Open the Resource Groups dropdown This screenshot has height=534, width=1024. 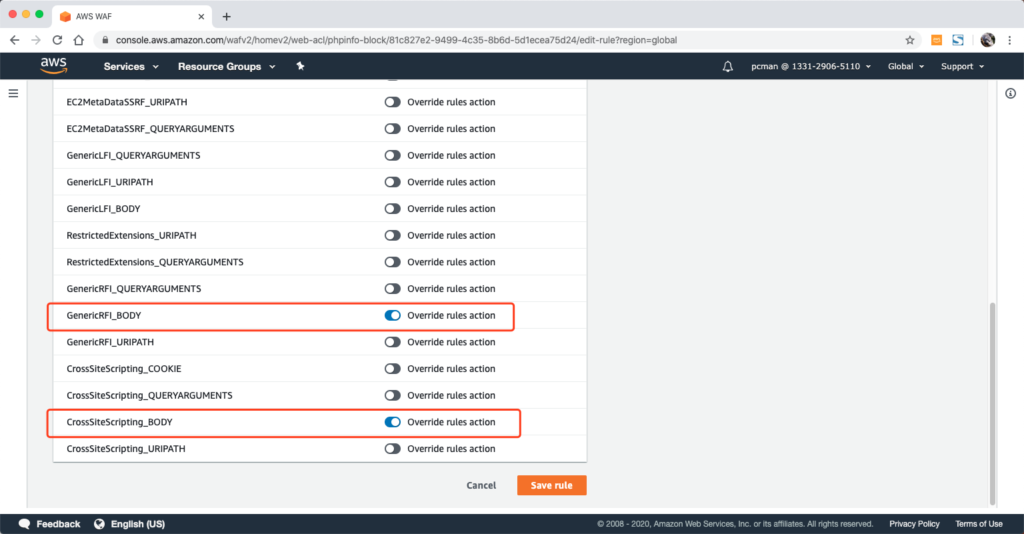(225, 67)
